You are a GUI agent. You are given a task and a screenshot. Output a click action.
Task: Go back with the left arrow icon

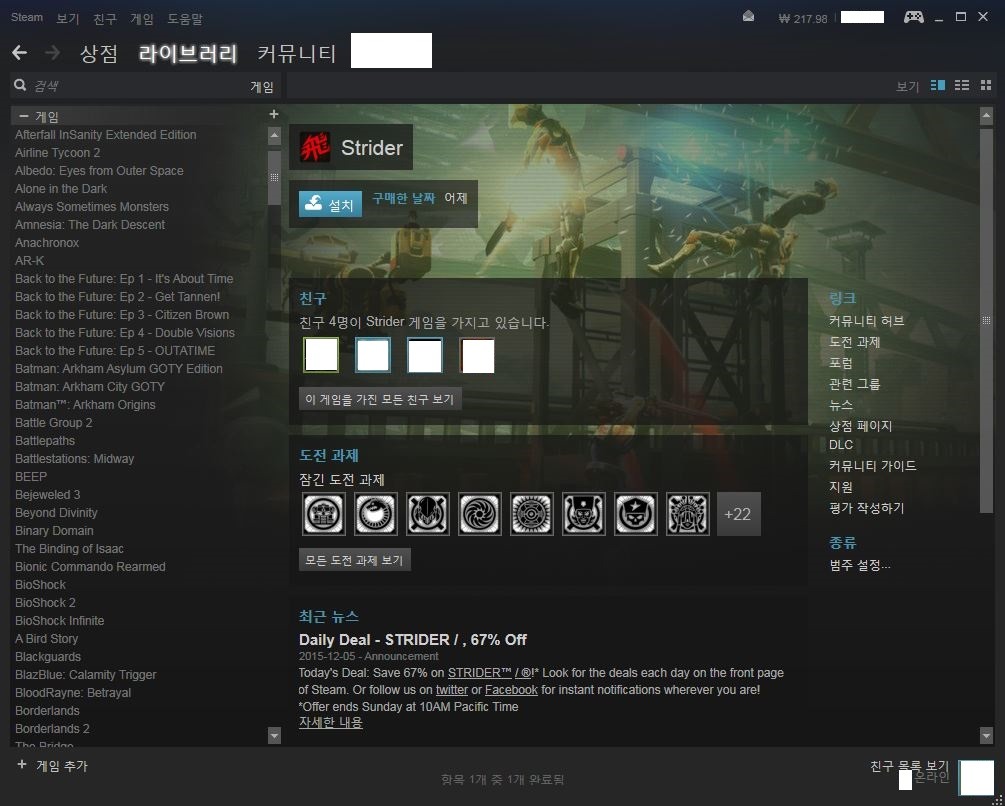(19, 53)
